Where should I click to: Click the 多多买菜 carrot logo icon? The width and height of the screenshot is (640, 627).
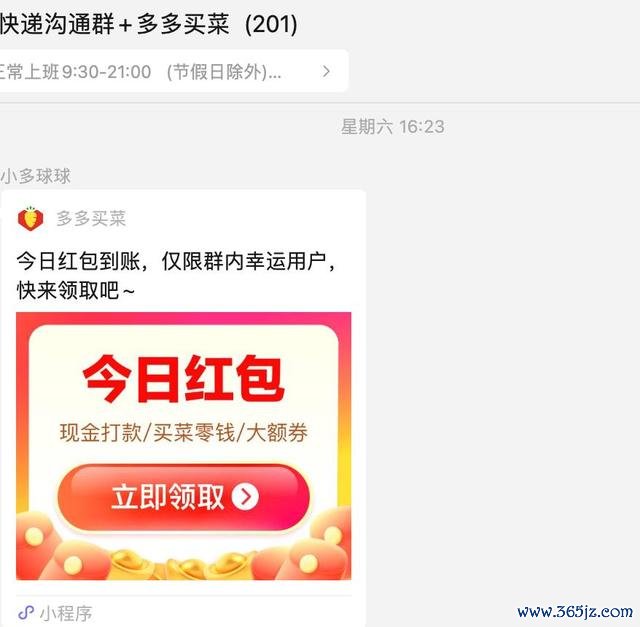point(31,218)
